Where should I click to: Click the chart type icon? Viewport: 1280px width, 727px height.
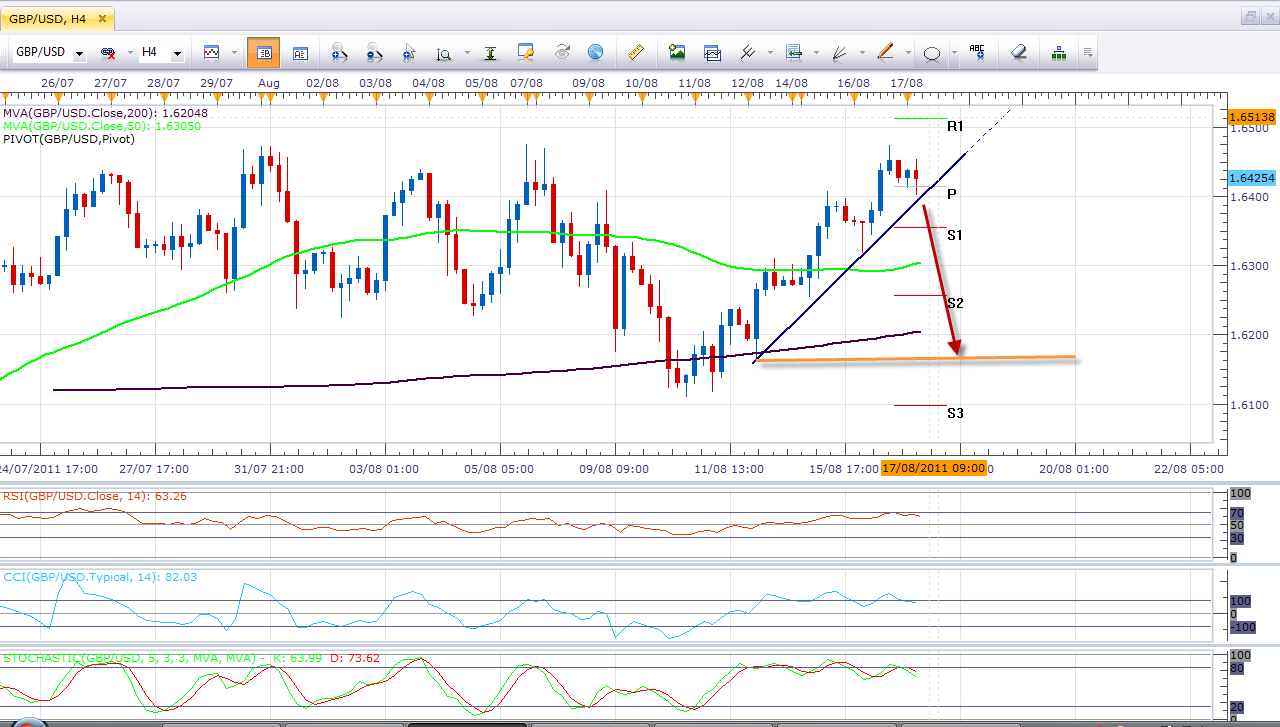point(211,52)
